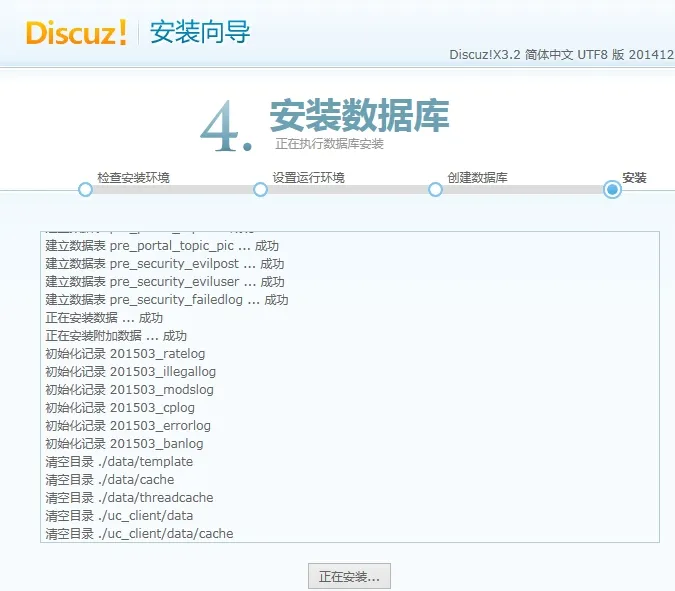The height and width of the screenshot is (591, 675).
Task: Click the 正在执行数据库安装 subtitle
Action: (329, 144)
